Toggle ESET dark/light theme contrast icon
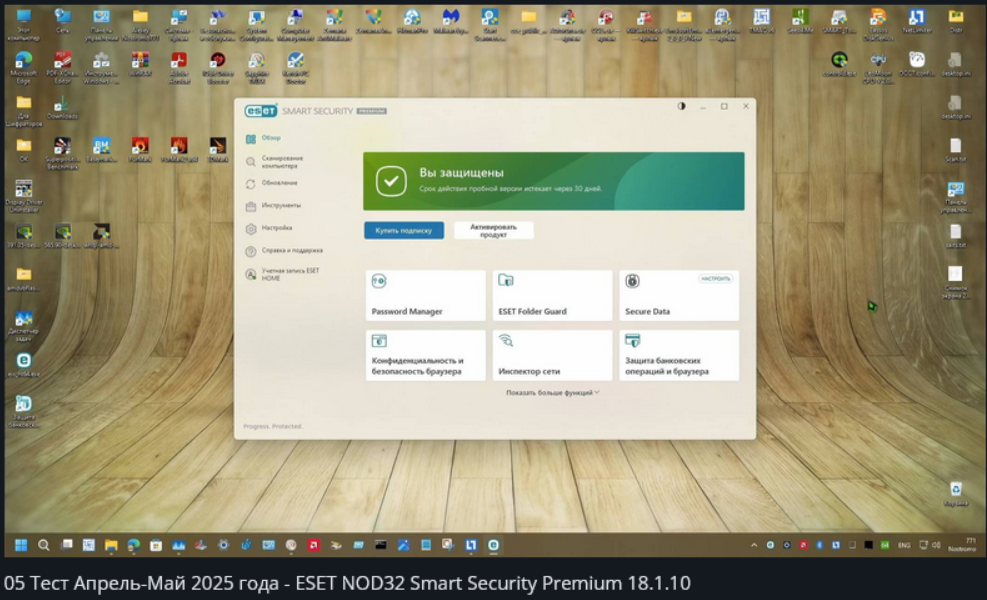987x600 pixels. pos(681,106)
